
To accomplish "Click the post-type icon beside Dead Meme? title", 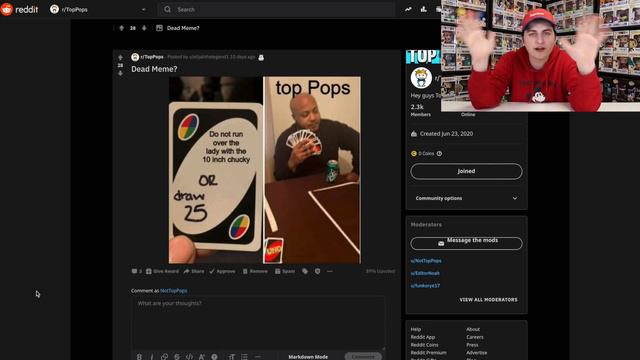I will pos(159,28).
